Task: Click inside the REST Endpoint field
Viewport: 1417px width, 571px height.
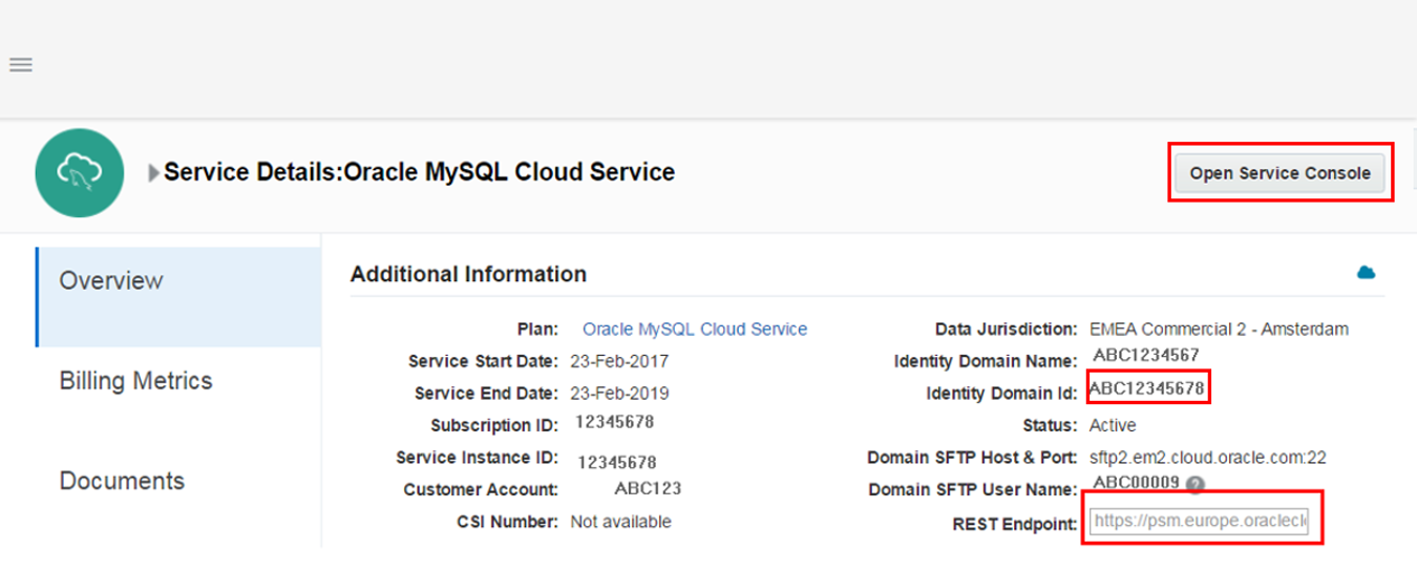Action: 1199,521
